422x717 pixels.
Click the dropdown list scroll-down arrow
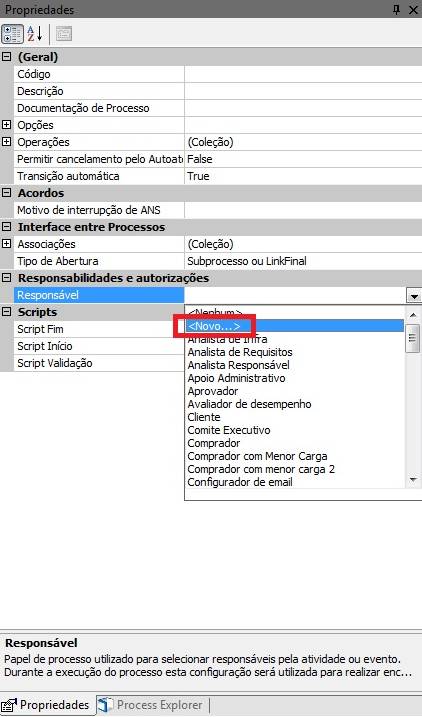tap(413, 480)
